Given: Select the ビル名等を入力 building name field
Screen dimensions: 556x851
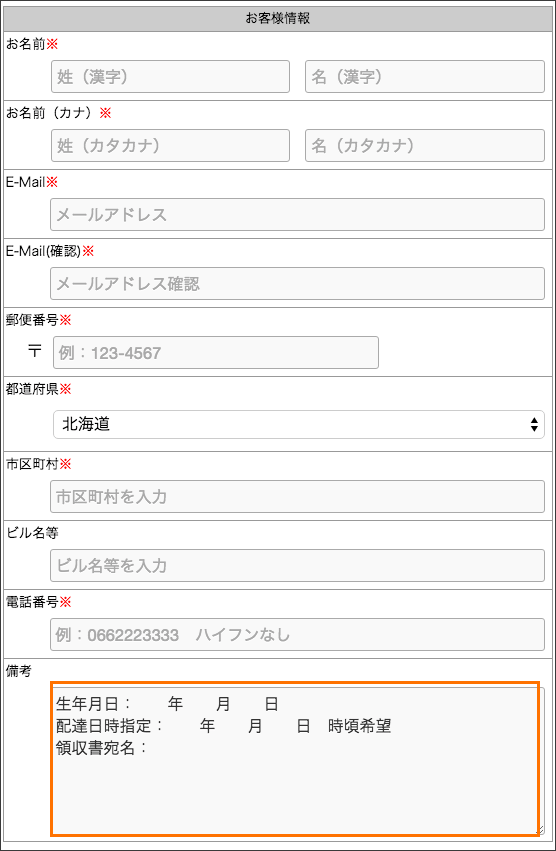Looking at the screenshot, I should point(298,566).
